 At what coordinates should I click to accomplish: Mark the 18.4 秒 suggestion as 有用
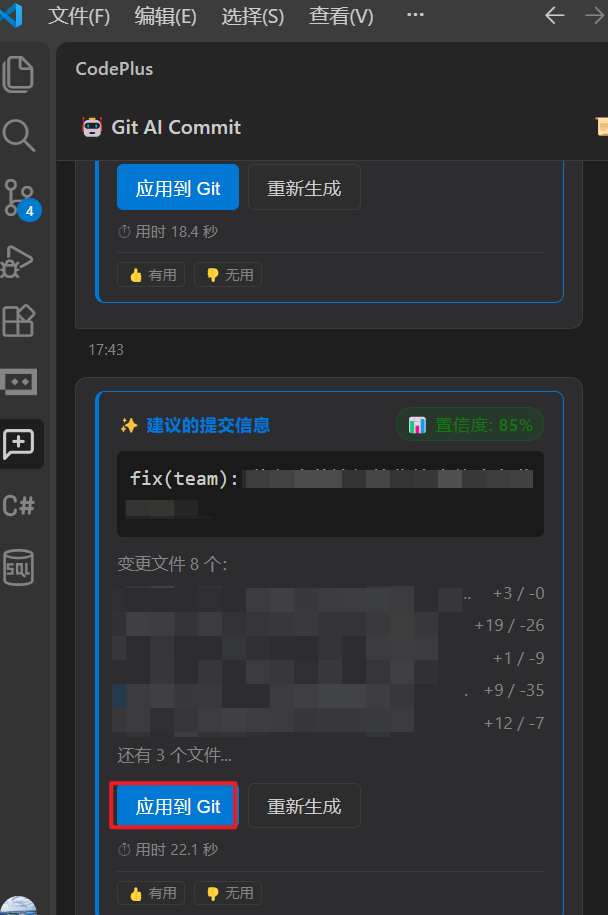click(x=151, y=275)
